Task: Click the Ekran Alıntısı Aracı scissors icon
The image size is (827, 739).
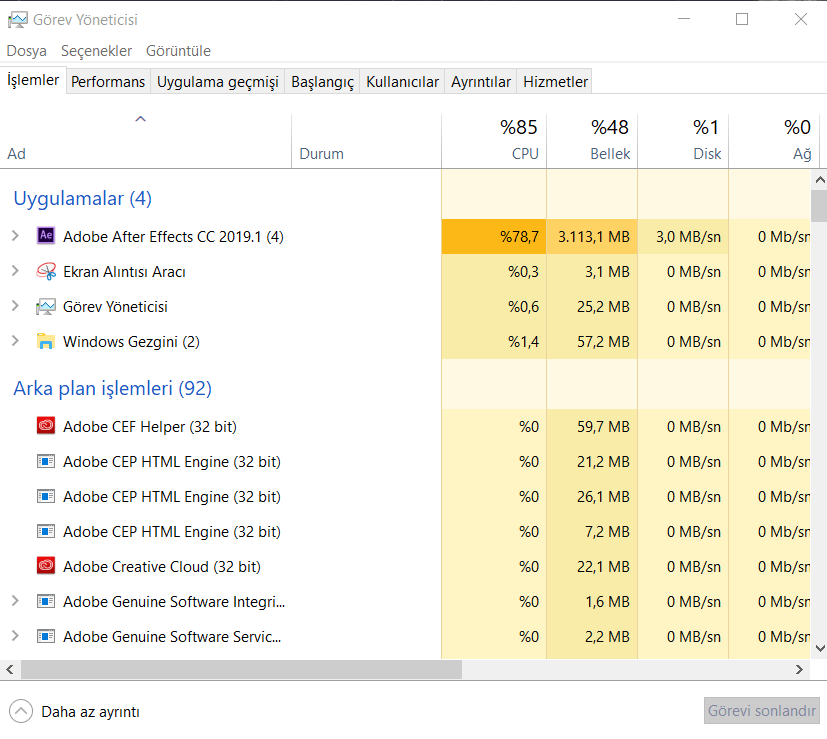Action: tap(46, 271)
